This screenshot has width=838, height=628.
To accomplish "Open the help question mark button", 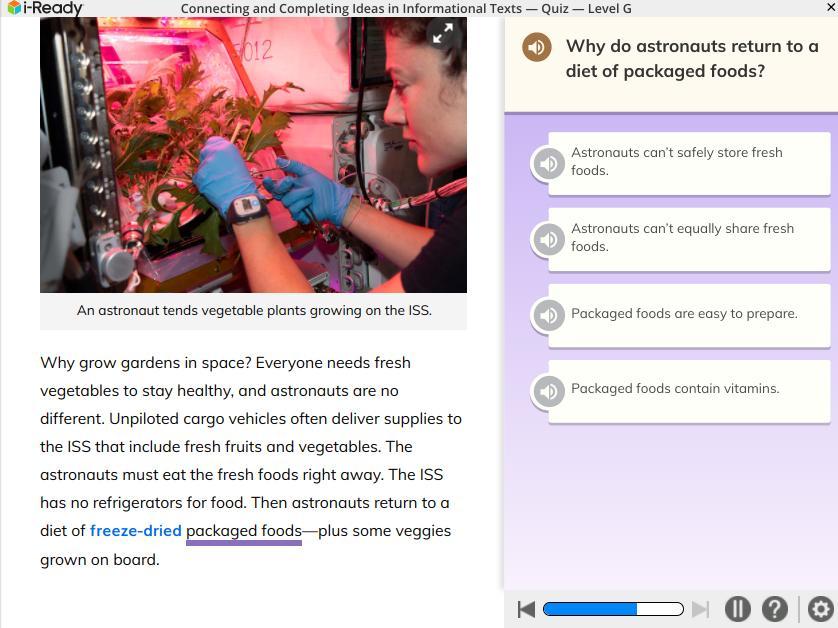I will click(775, 609).
